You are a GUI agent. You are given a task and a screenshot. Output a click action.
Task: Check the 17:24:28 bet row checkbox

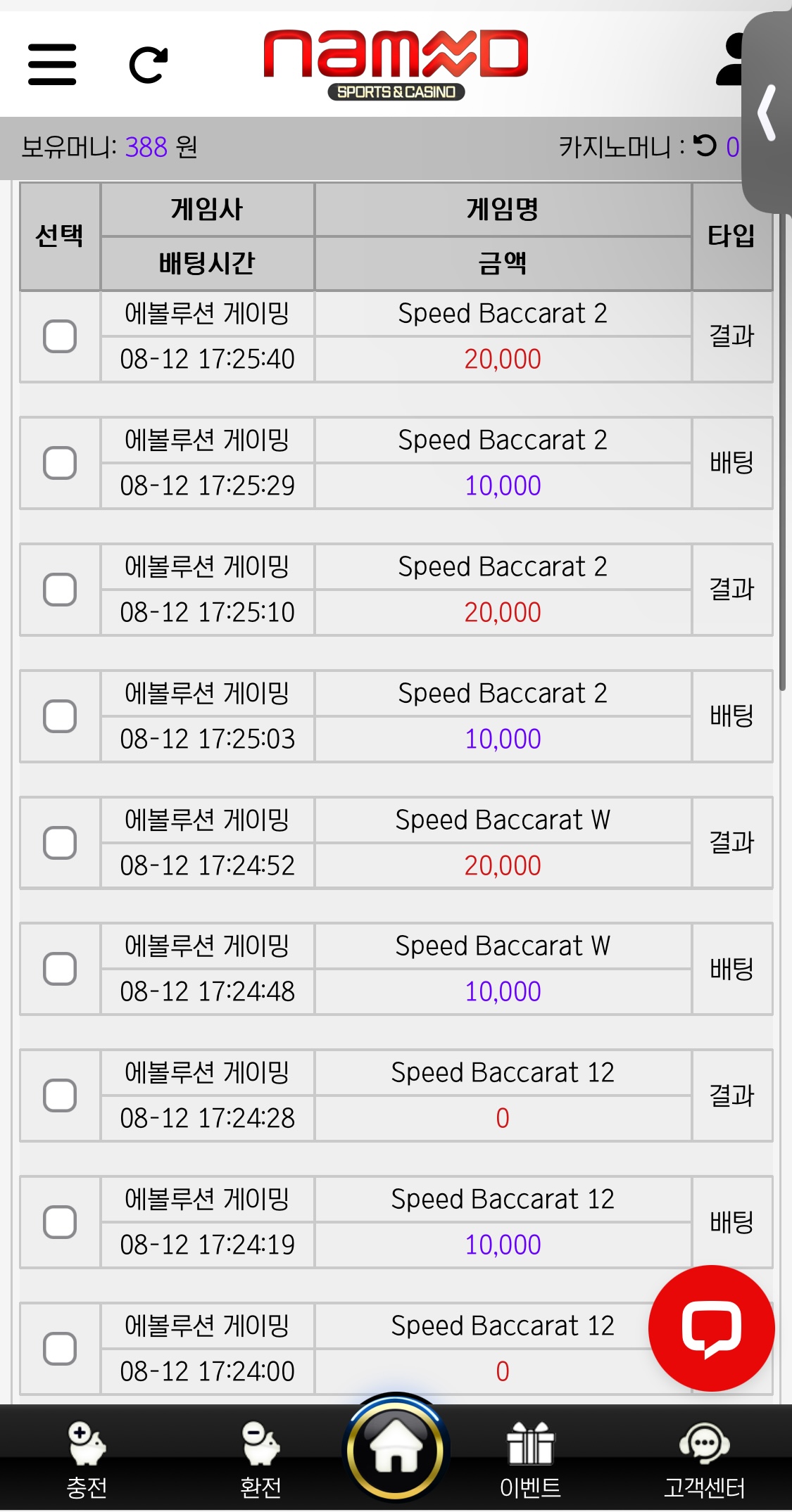[x=60, y=1095]
